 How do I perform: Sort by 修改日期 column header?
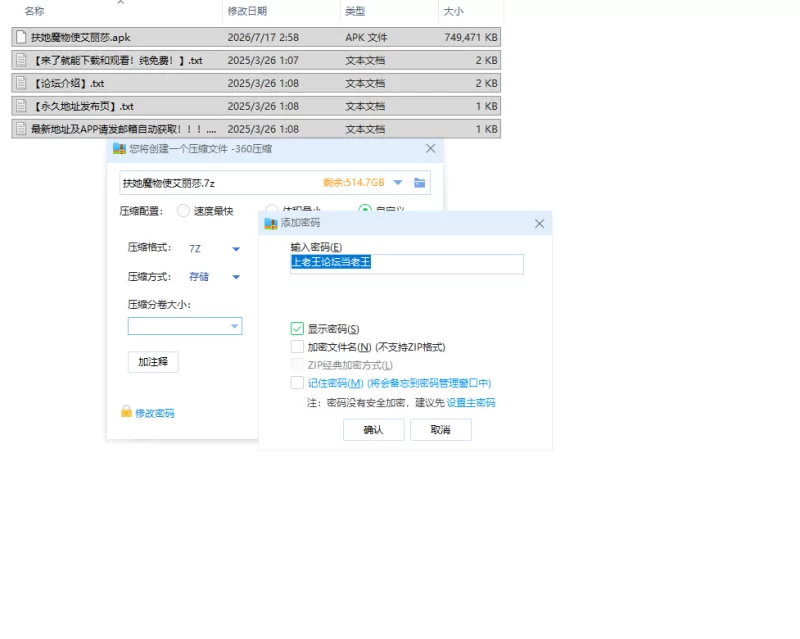[x=247, y=11]
